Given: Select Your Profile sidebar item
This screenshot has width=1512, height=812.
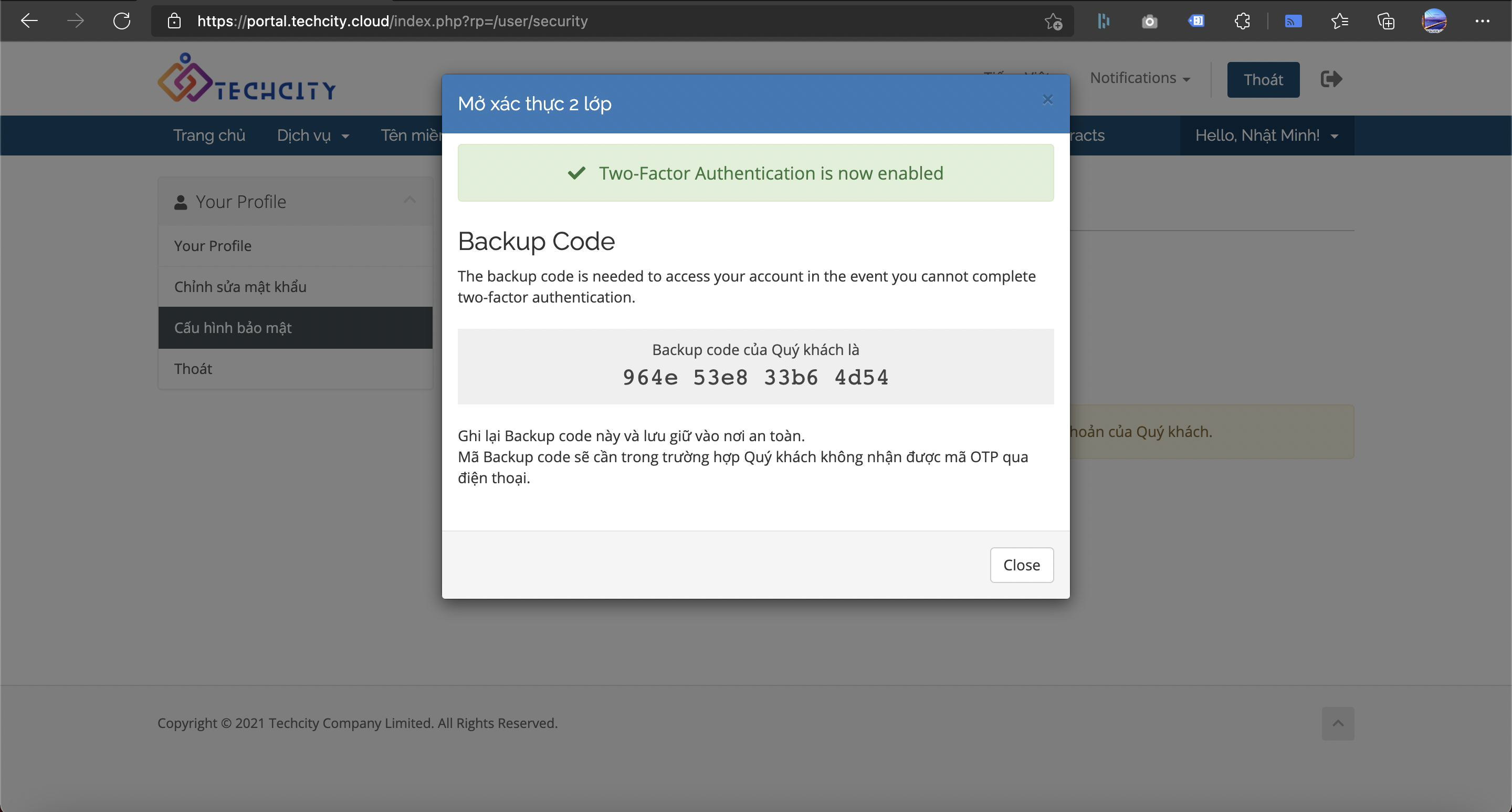Looking at the screenshot, I should [x=295, y=246].
